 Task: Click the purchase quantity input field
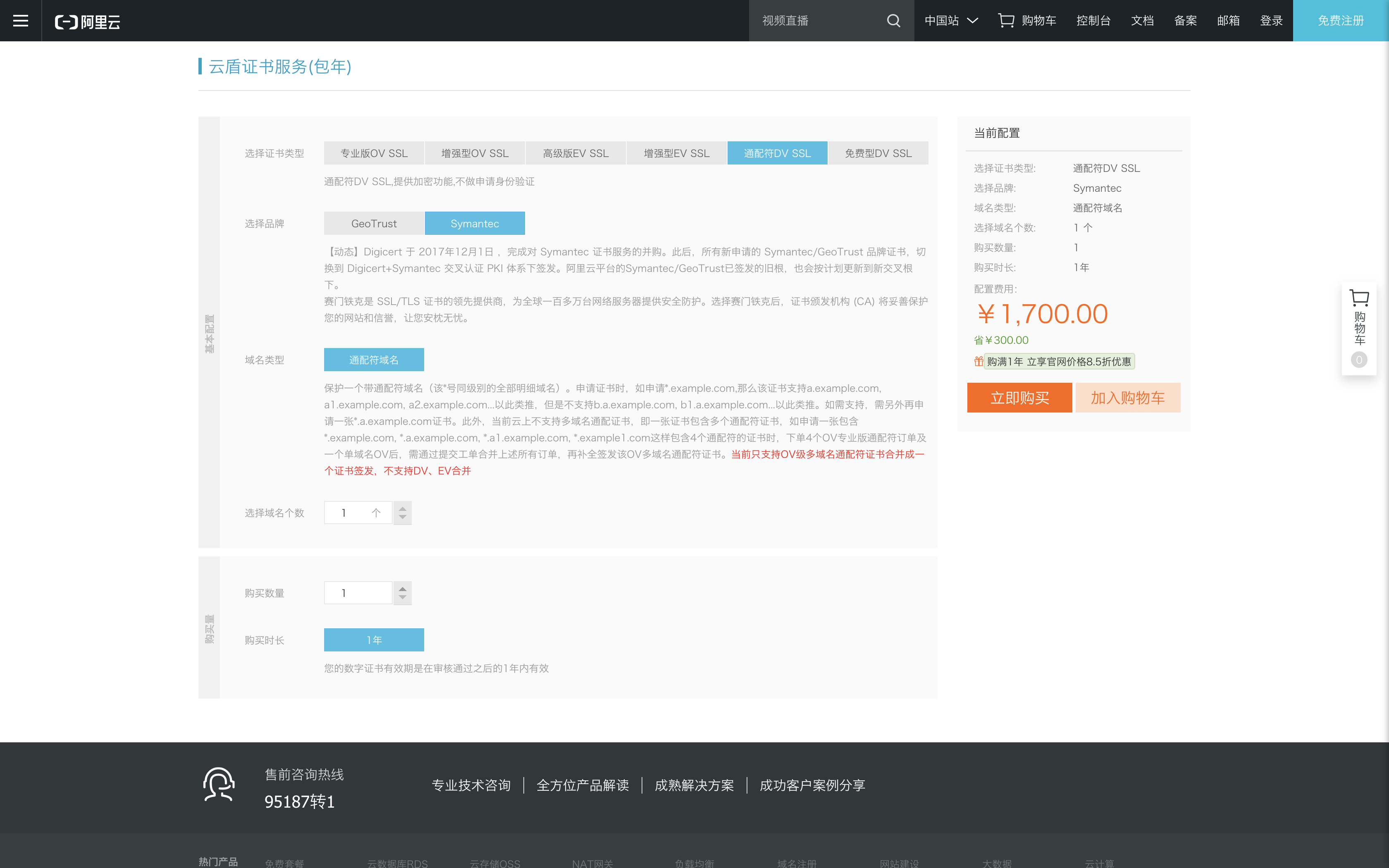(x=358, y=593)
